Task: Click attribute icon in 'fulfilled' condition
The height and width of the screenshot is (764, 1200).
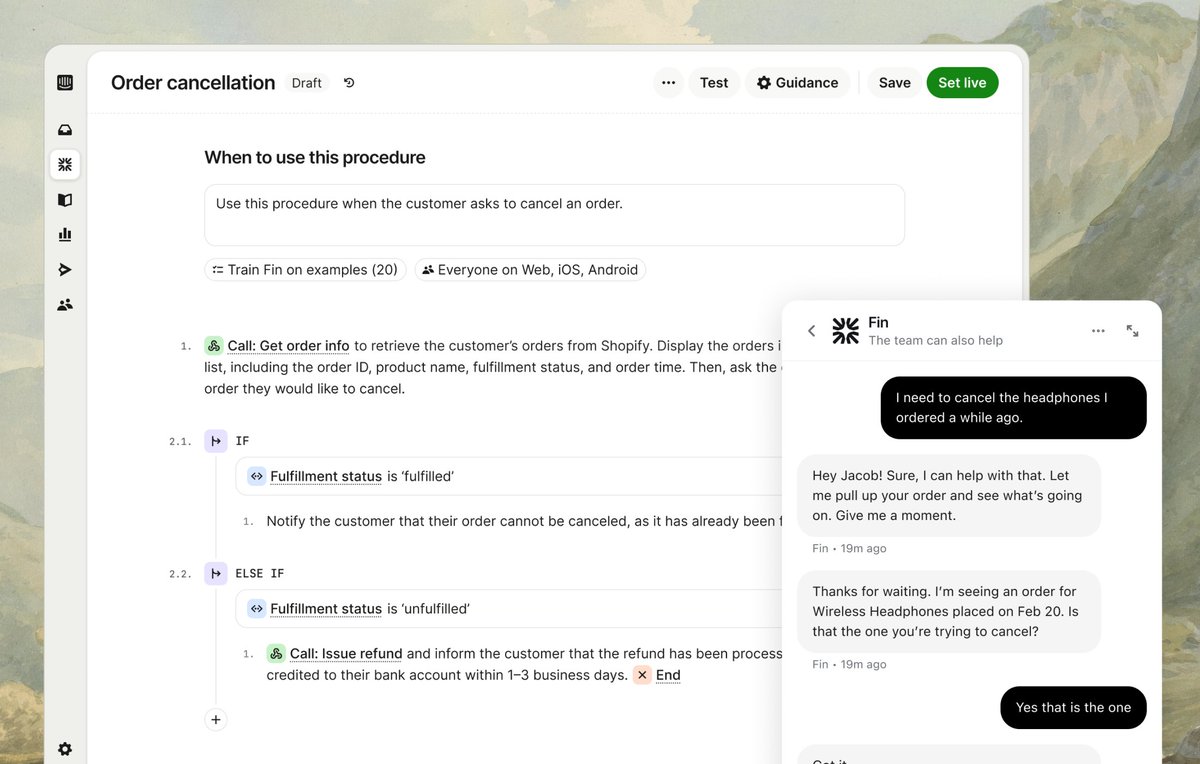Action: 257,476
